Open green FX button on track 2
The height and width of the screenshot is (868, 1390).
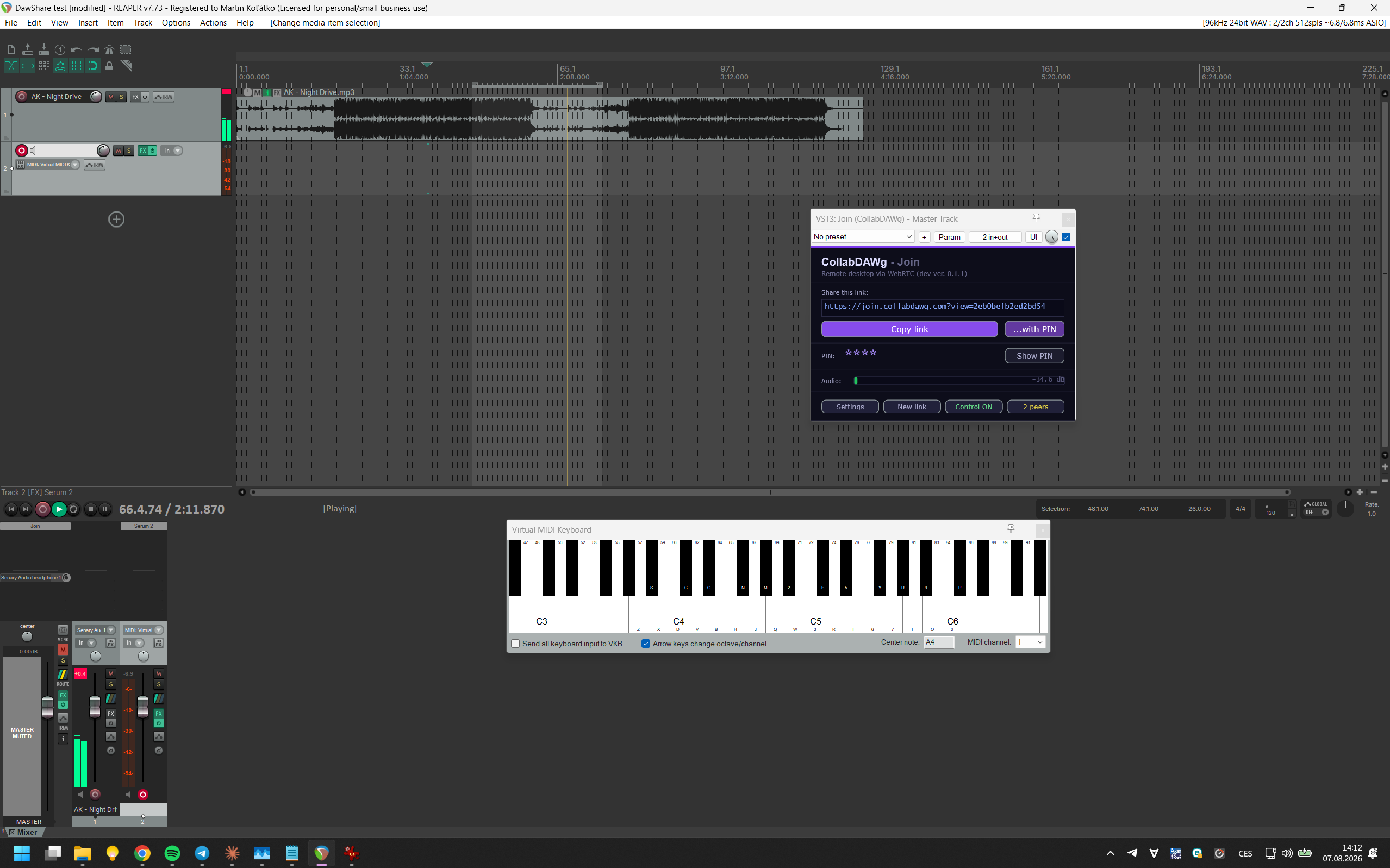point(142,151)
